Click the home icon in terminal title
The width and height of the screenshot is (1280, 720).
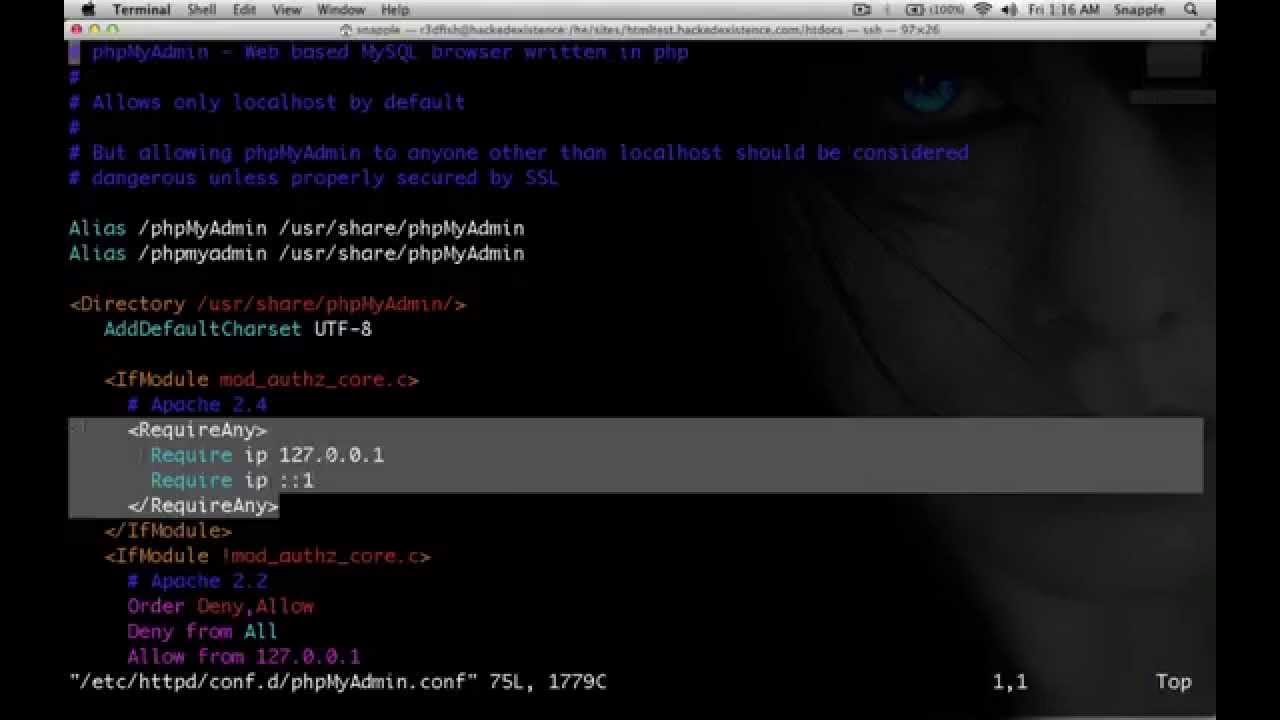346,30
